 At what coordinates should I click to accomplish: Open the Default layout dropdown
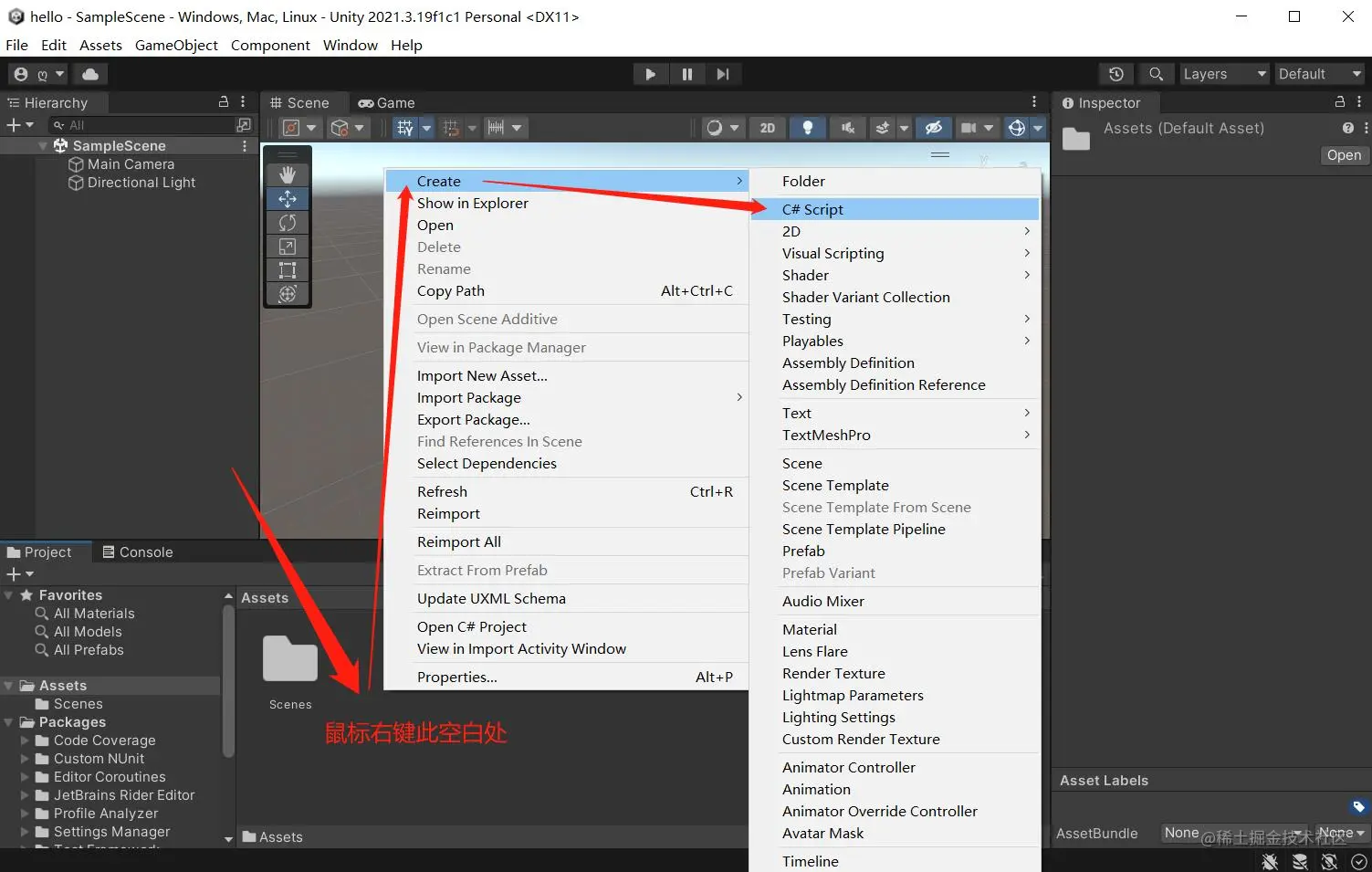click(x=1320, y=74)
